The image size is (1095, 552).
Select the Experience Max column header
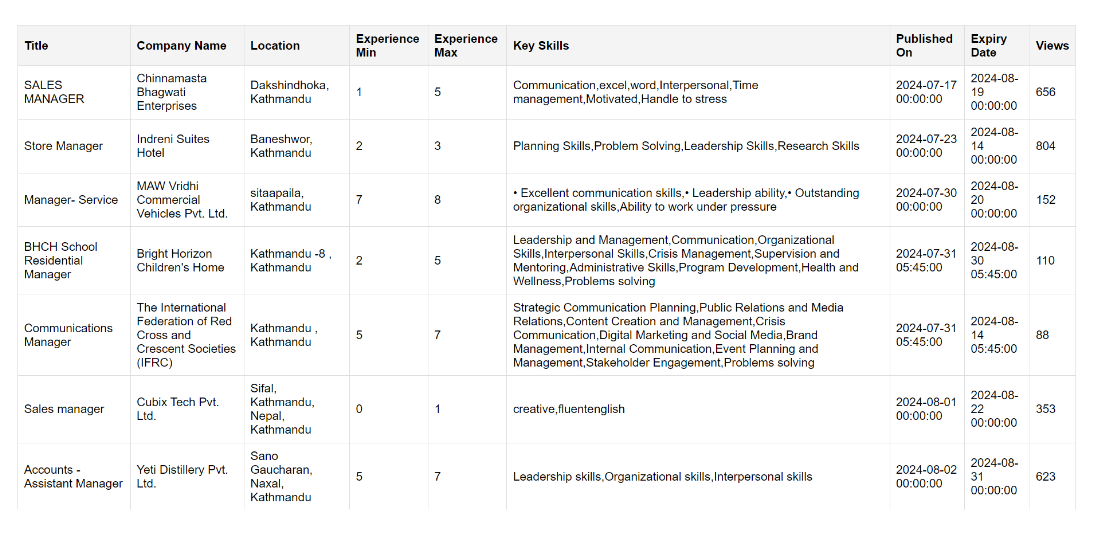(465, 46)
